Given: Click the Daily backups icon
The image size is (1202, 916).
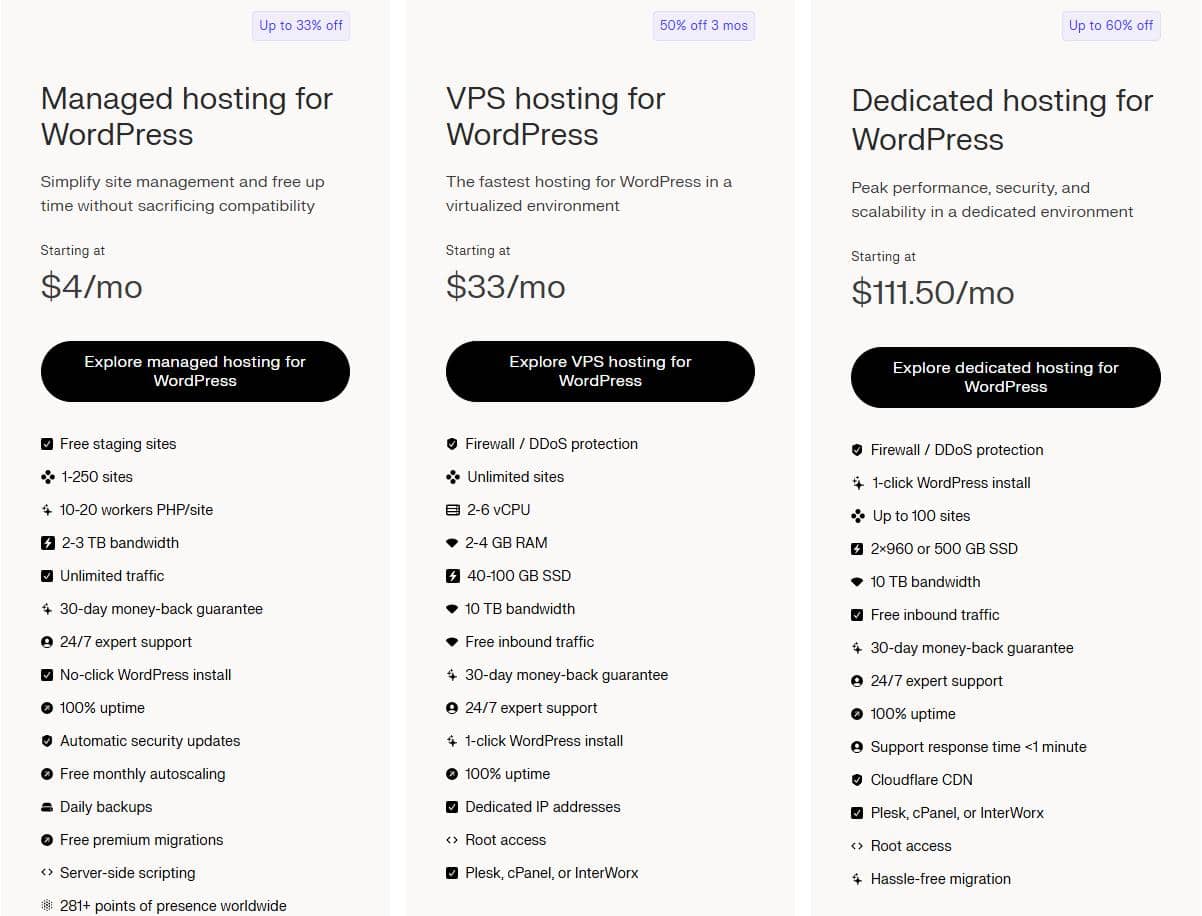Looking at the screenshot, I should click(x=47, y=807).
